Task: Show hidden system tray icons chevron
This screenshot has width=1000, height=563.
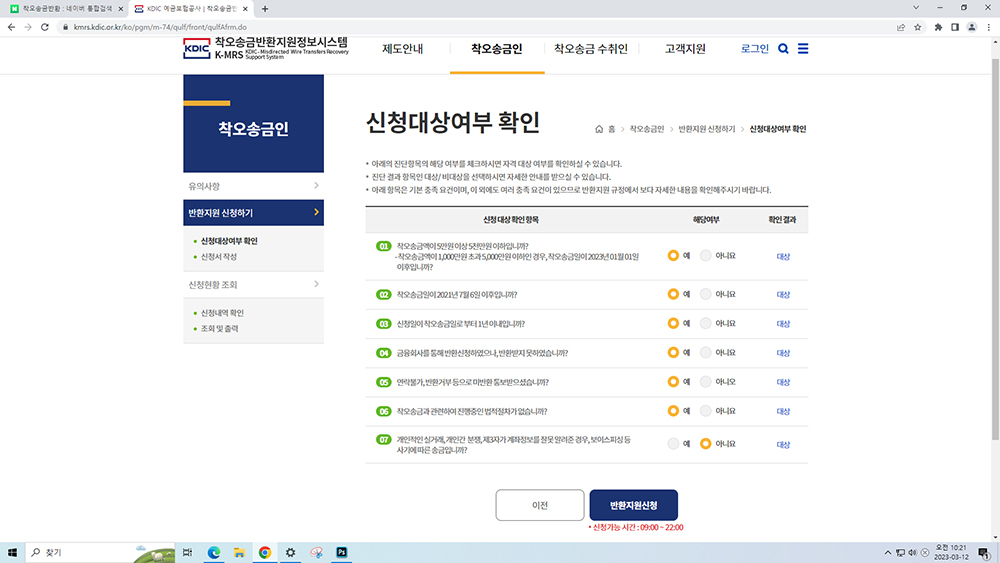Action: [888, 553]
